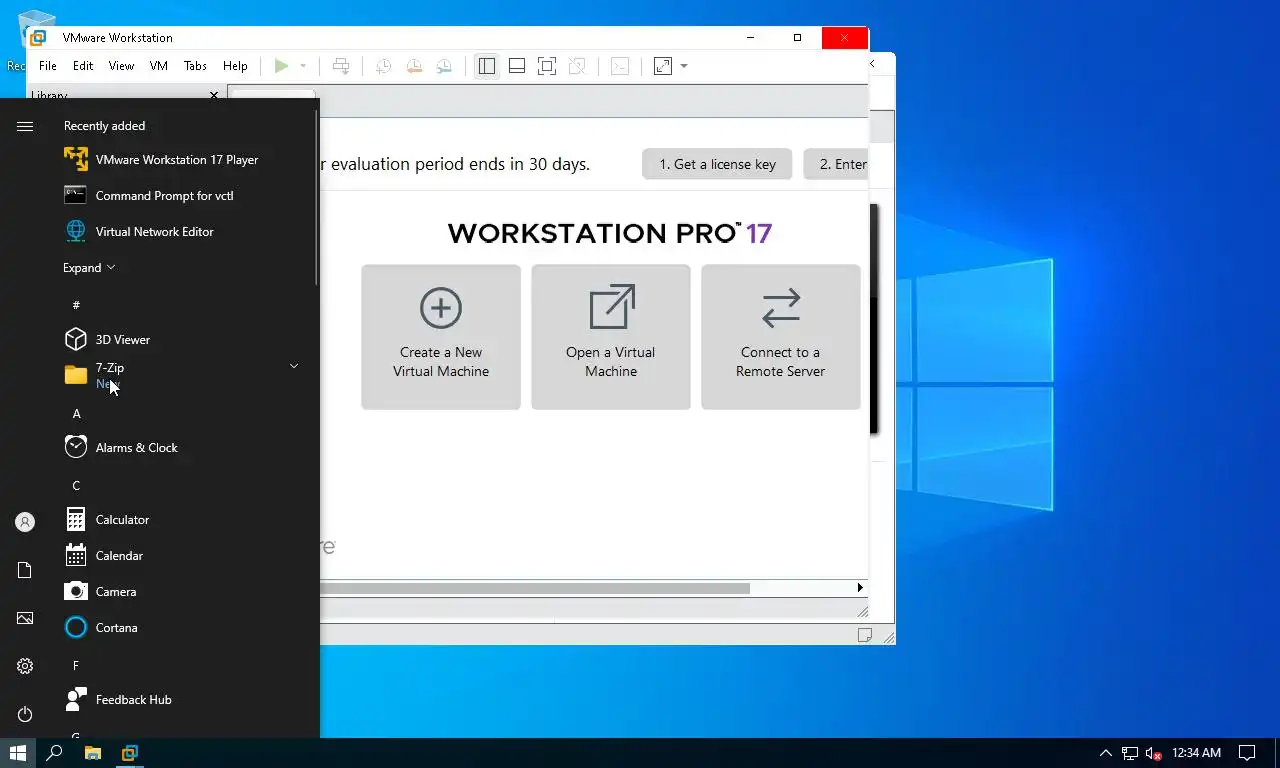Open the stretch options dropdown arrow

[x=684, y=66]
